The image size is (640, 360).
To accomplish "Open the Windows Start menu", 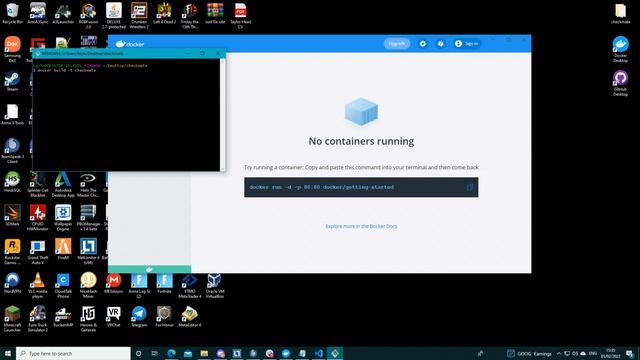I will tap(8, 353).
